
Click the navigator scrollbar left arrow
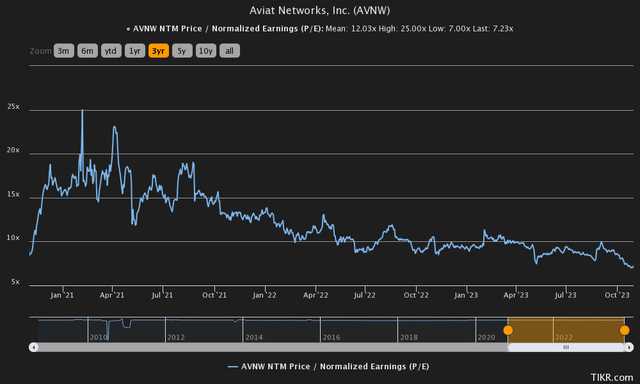(33, 347)
